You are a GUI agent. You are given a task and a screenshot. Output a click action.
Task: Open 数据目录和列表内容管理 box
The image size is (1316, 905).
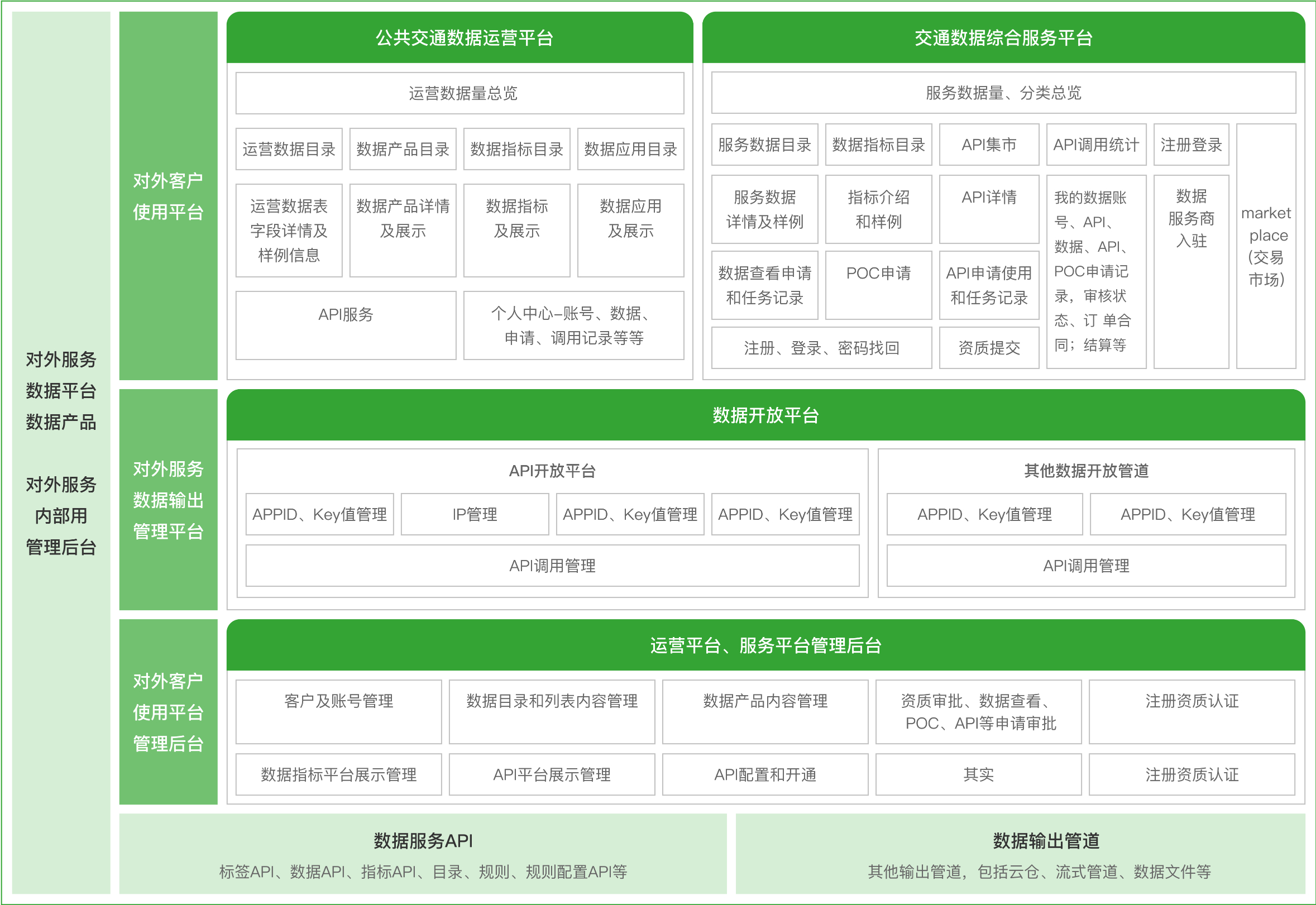(x=552, y=712)
